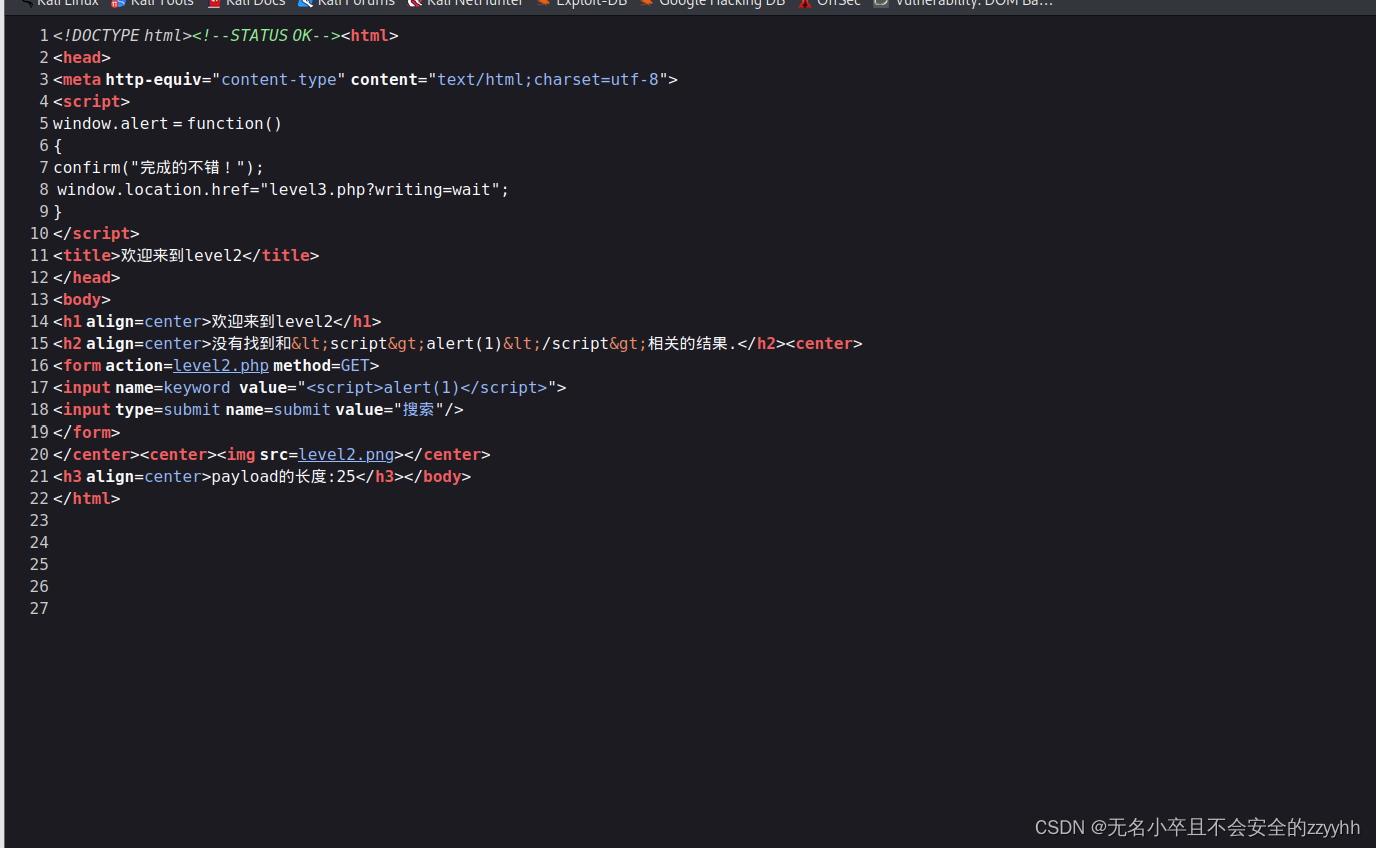Open the level2.png image source link
Image resolution: width=1376 pixels, height=848 pixels.
pos(346,455)
